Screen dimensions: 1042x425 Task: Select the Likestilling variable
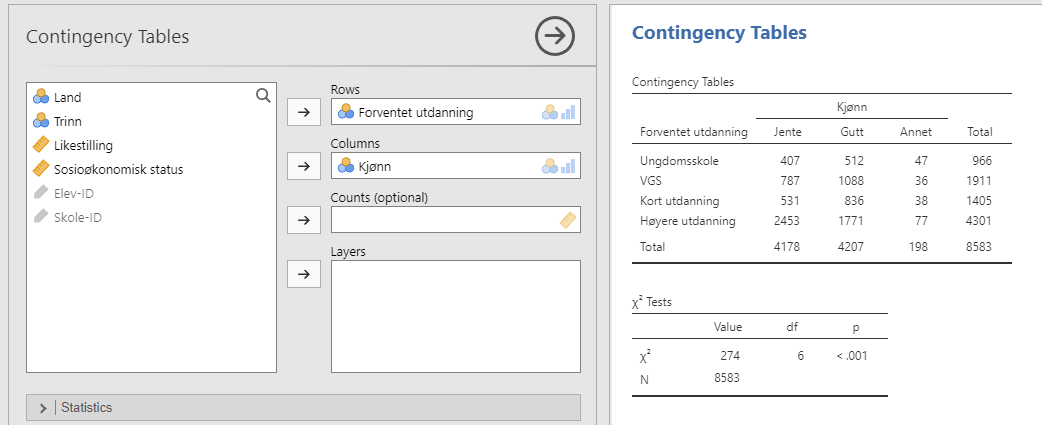(83, 145)
